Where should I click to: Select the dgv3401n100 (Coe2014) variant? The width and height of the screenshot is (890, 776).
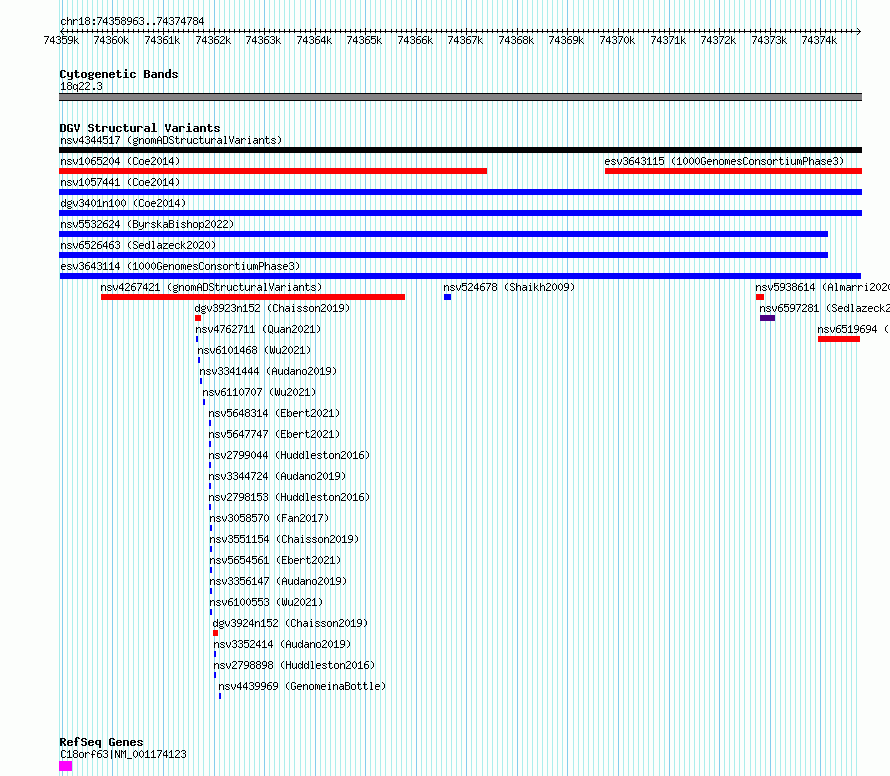click(123, 203)
